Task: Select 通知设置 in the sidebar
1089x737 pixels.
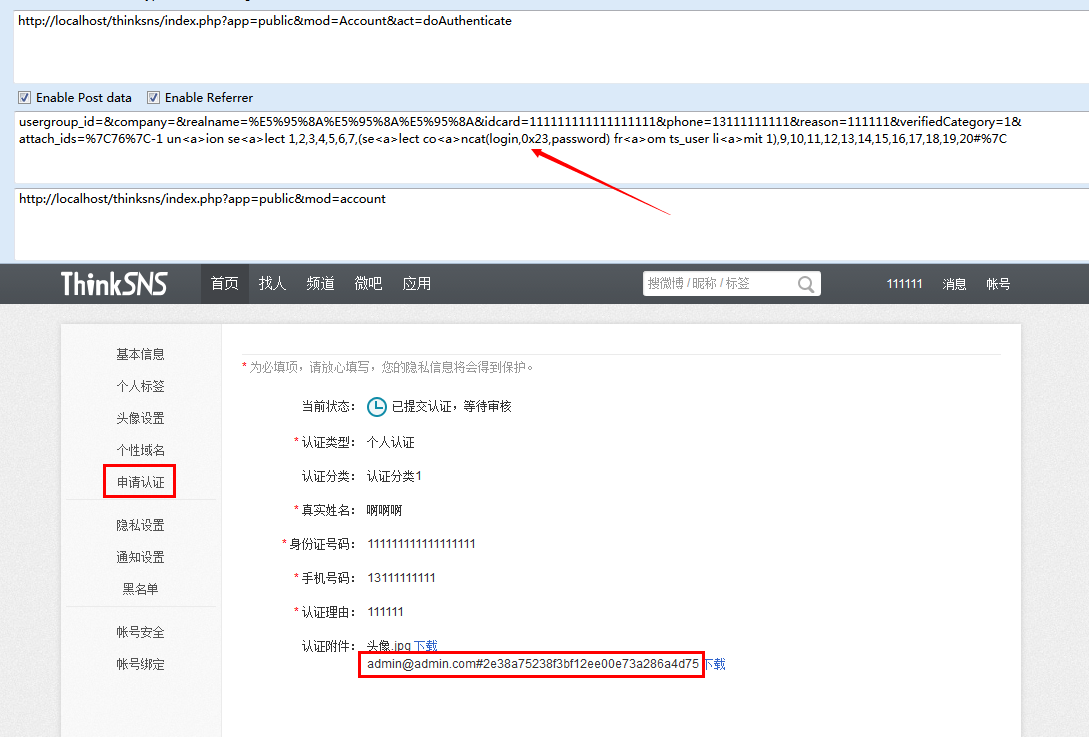Action: (x=140, y=557)
